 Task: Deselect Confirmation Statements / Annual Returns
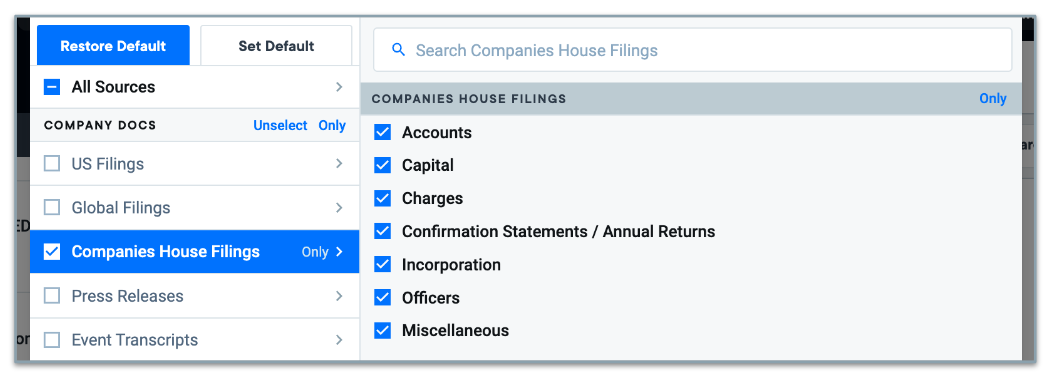[382, 232]
